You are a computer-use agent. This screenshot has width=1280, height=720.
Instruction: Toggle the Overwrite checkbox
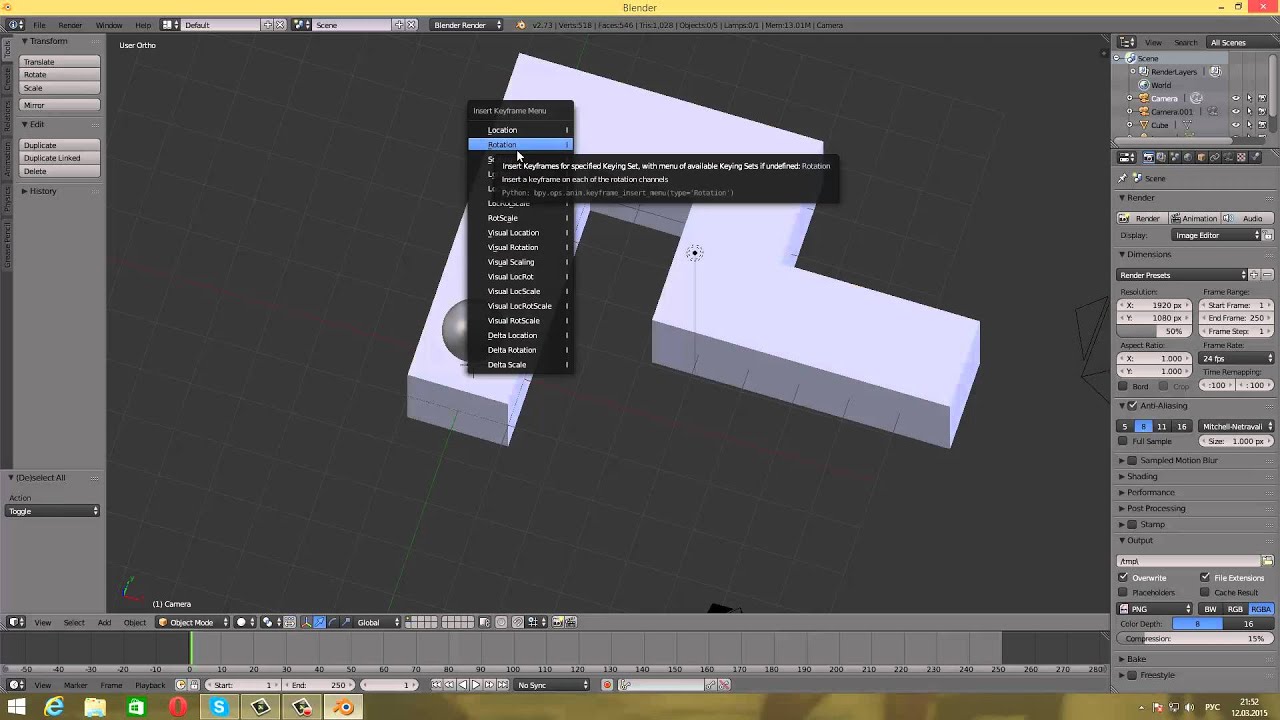(x=1123, y=578)
